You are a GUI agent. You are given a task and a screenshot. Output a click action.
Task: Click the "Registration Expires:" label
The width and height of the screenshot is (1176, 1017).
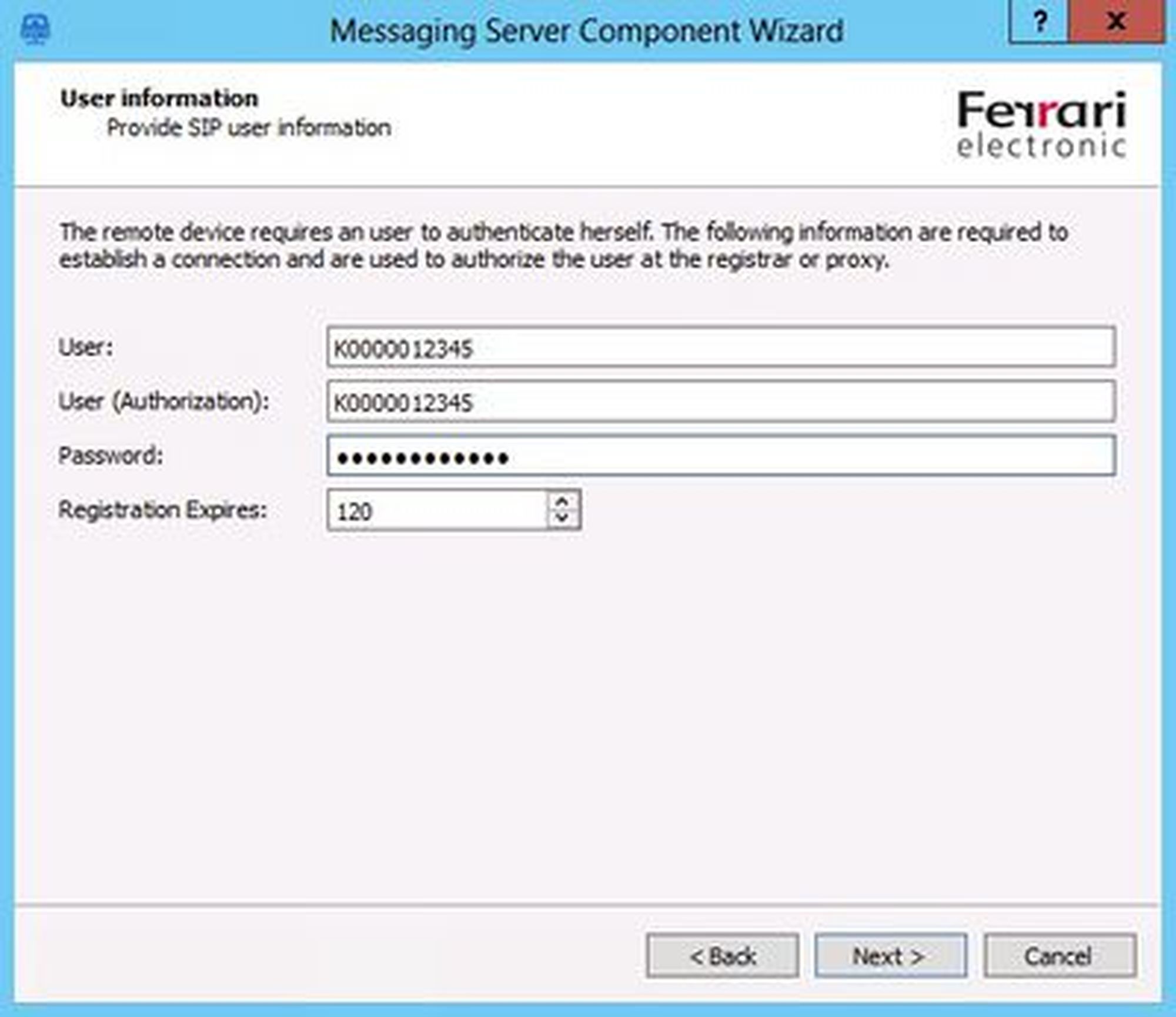point(163,510)
